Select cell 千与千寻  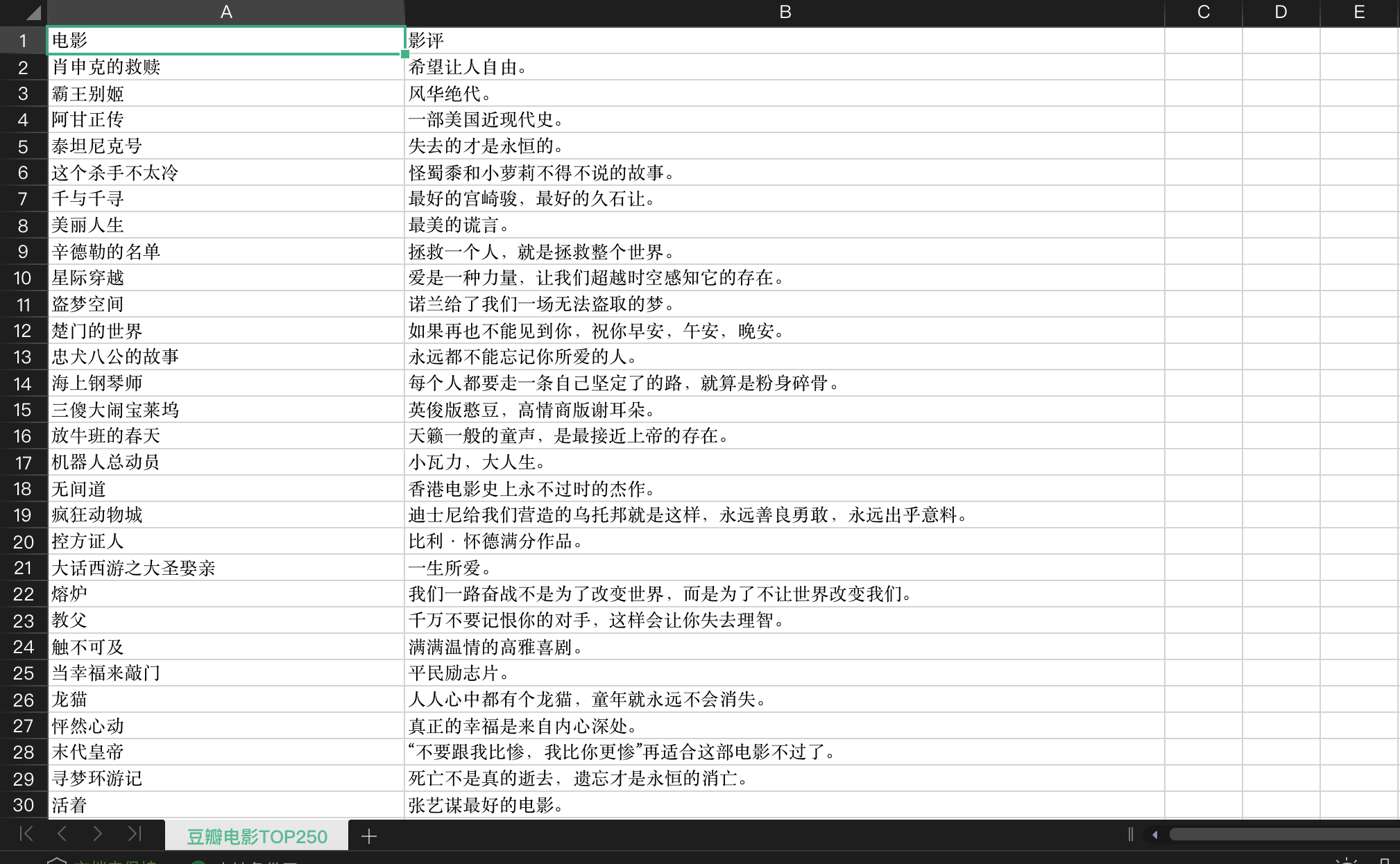coord(226,199)
